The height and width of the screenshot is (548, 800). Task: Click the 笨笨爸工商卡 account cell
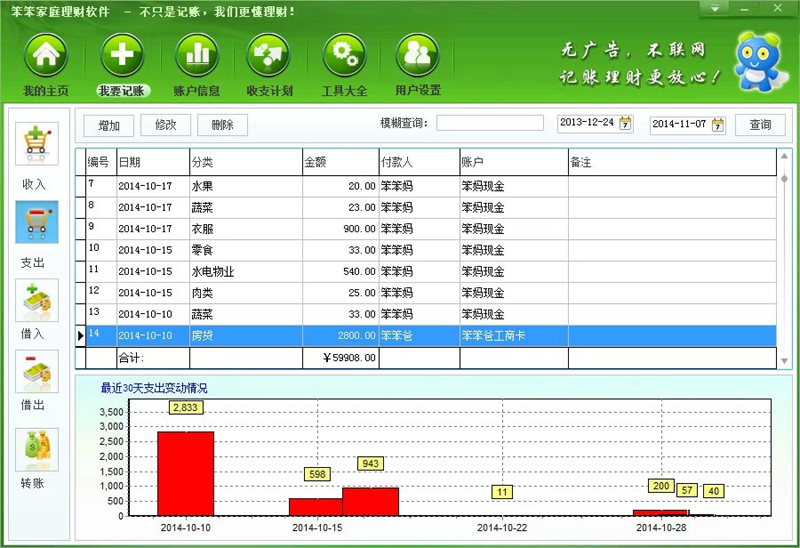point(514,336)
